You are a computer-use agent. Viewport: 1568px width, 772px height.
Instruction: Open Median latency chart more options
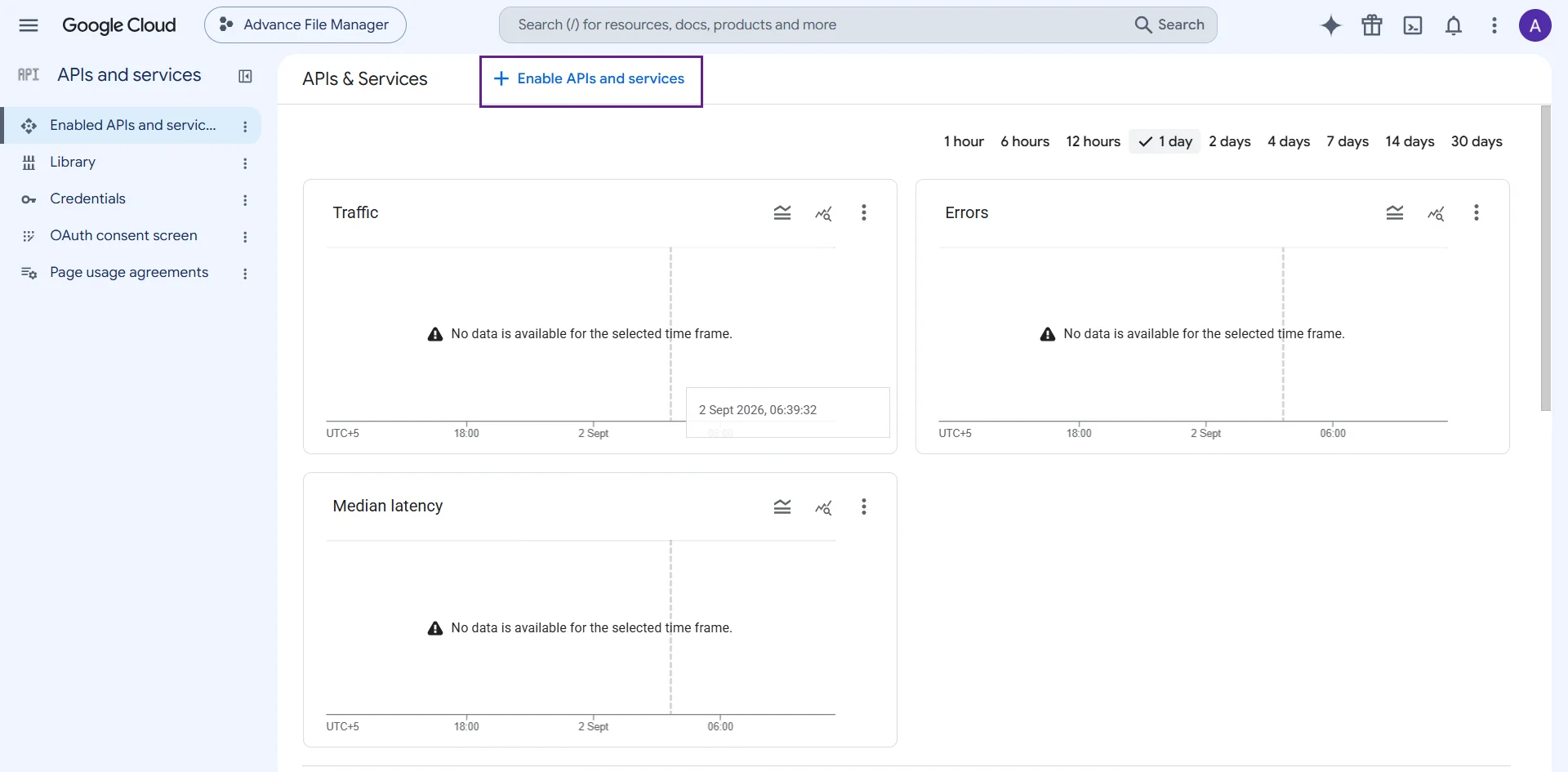864,506
